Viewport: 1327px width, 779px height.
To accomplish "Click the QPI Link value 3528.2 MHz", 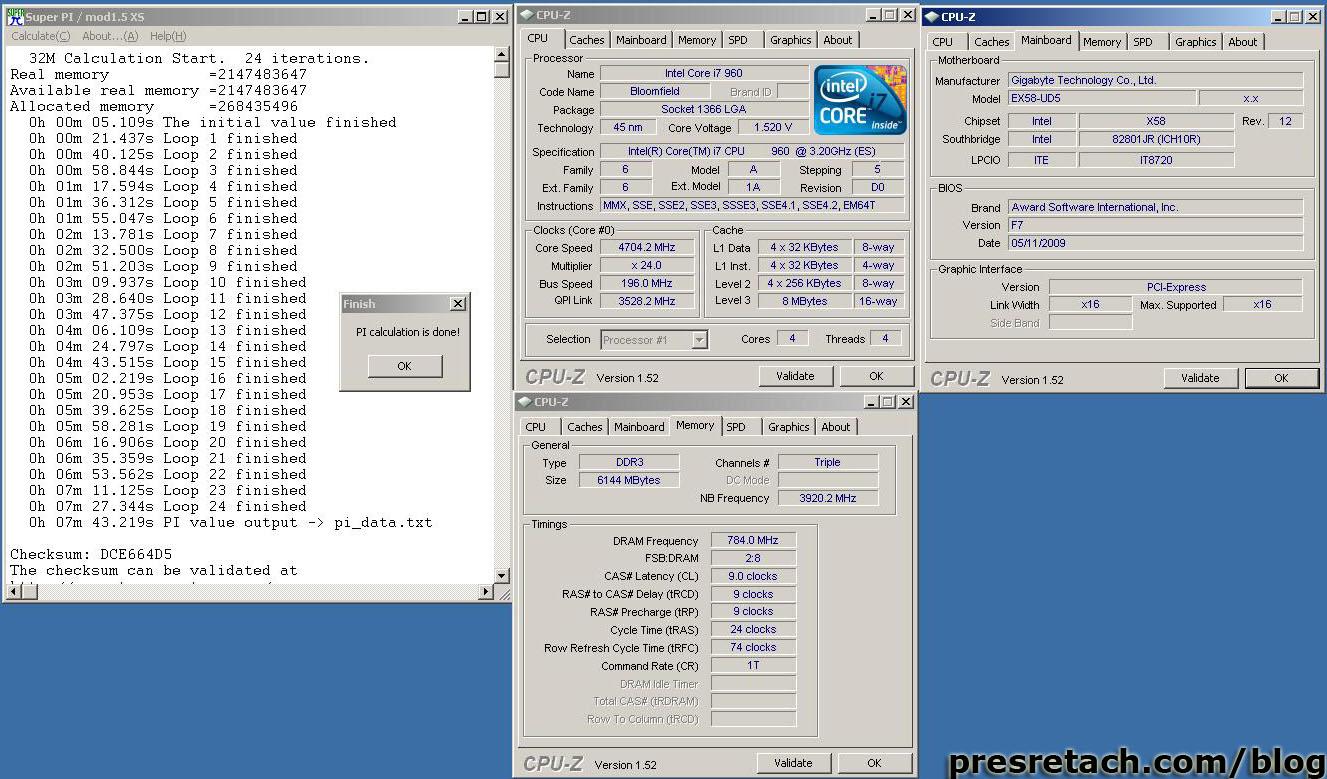I will click(647, 301).
